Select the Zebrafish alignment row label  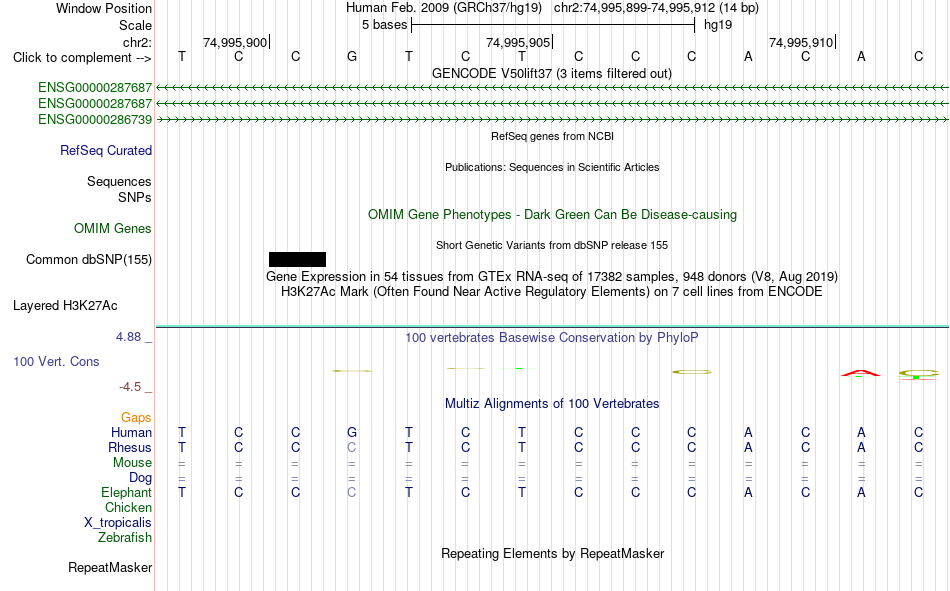point(125,537)
